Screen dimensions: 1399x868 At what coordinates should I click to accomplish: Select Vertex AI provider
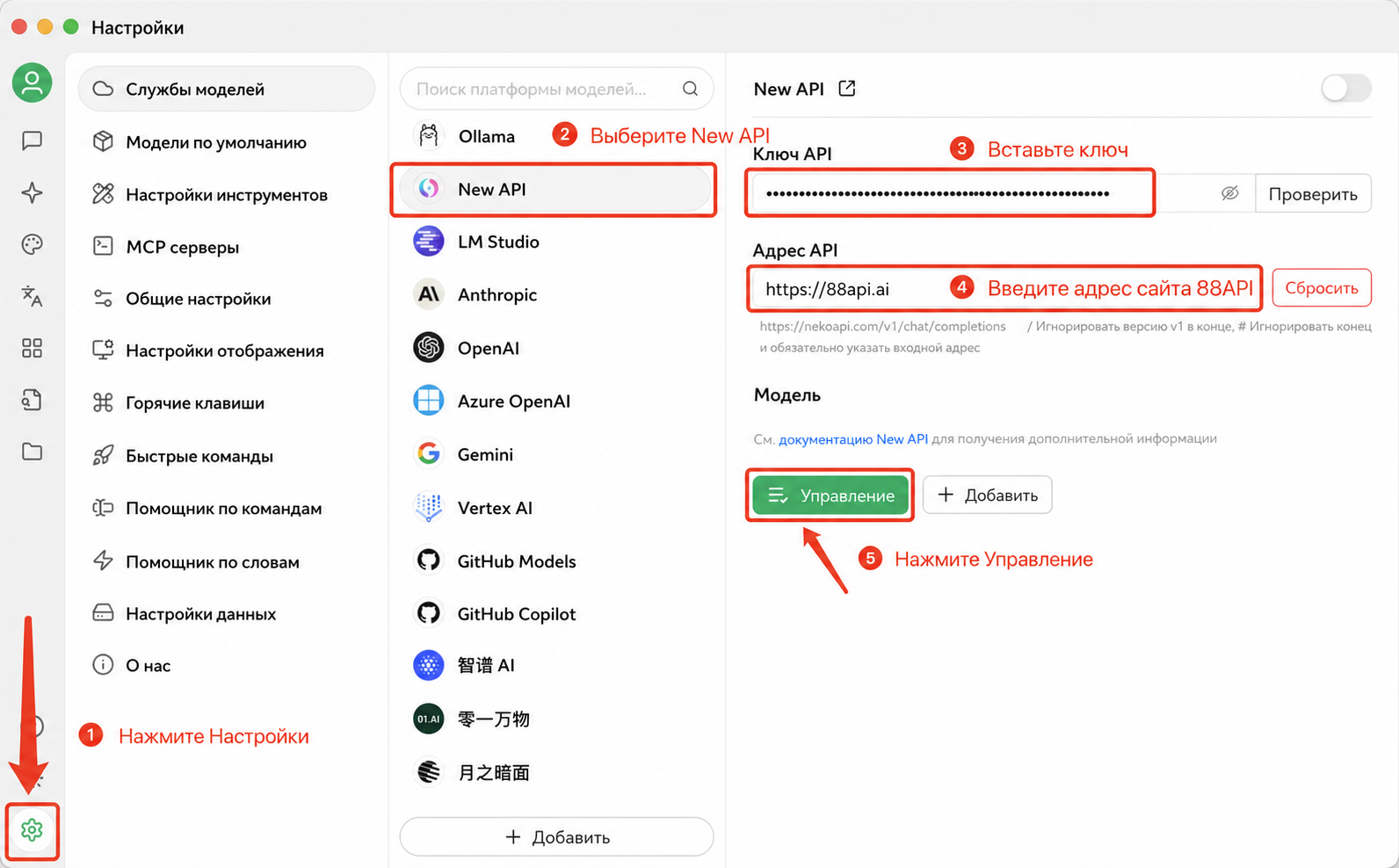coord(556,508)
